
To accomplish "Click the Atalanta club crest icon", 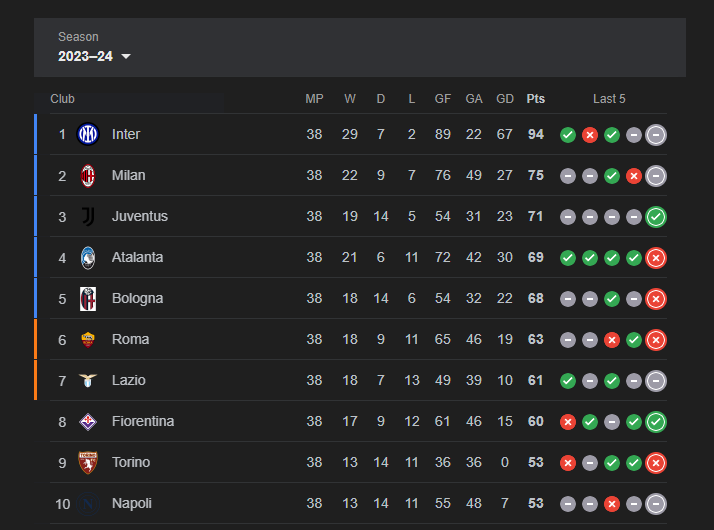I will [88, 257].
